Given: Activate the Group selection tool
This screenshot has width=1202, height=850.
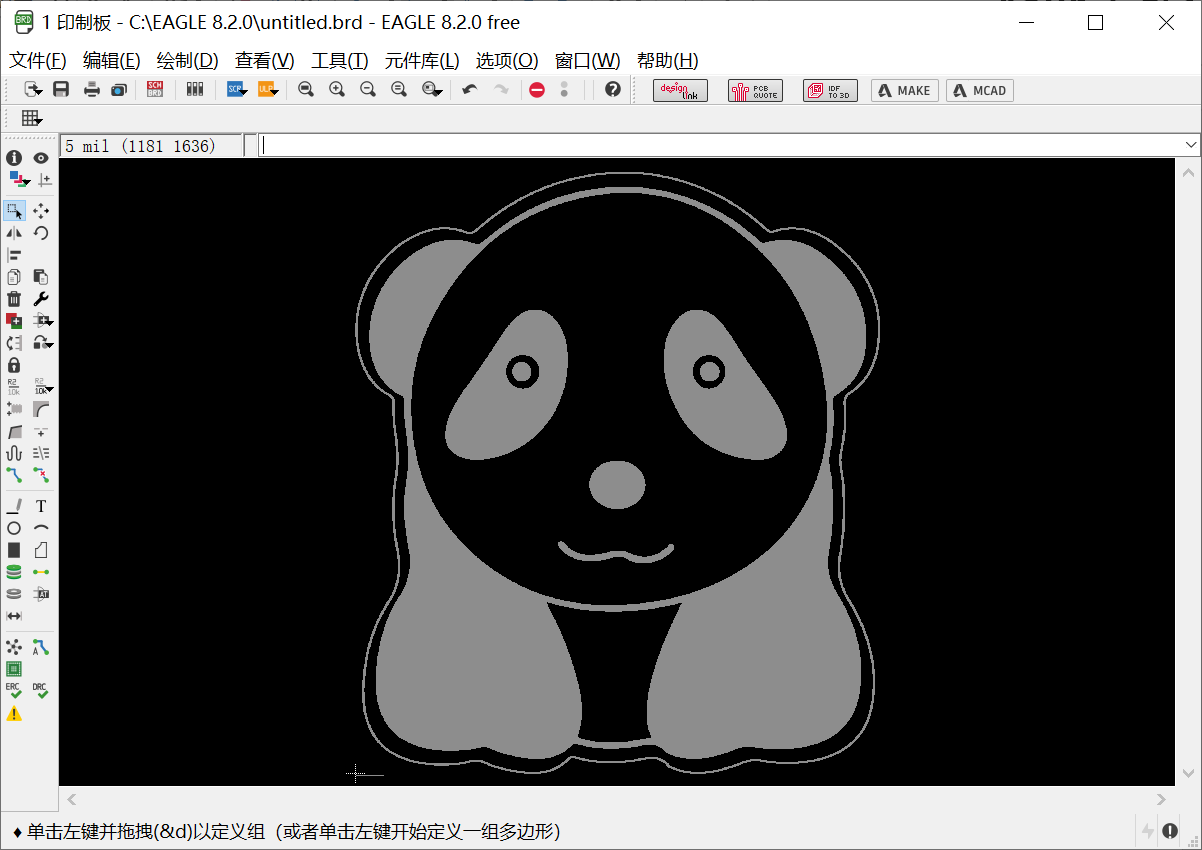Looking at the screenshot, I should click(x=14, y=211).
